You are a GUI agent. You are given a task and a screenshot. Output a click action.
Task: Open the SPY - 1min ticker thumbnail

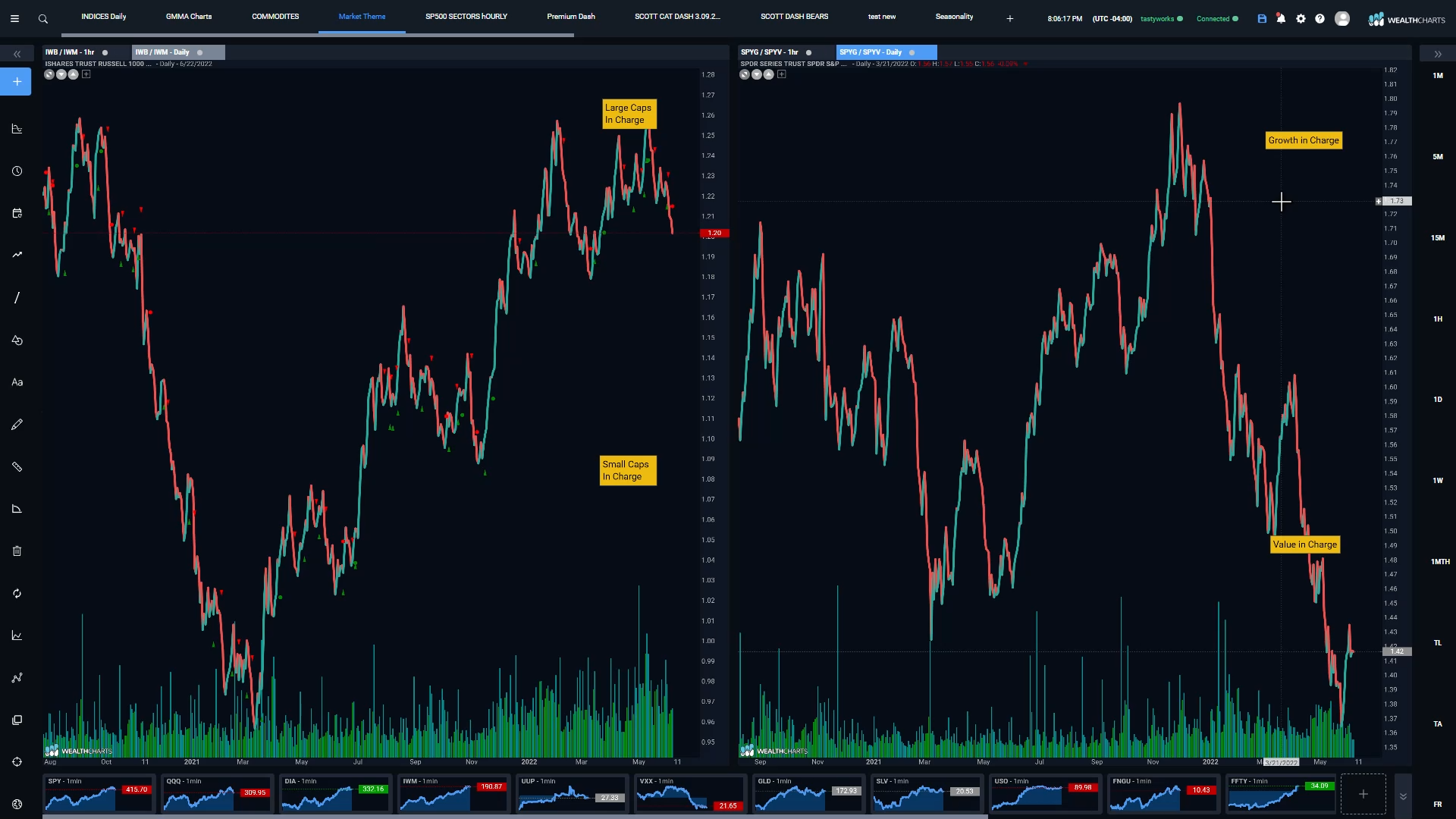[99, 794]
